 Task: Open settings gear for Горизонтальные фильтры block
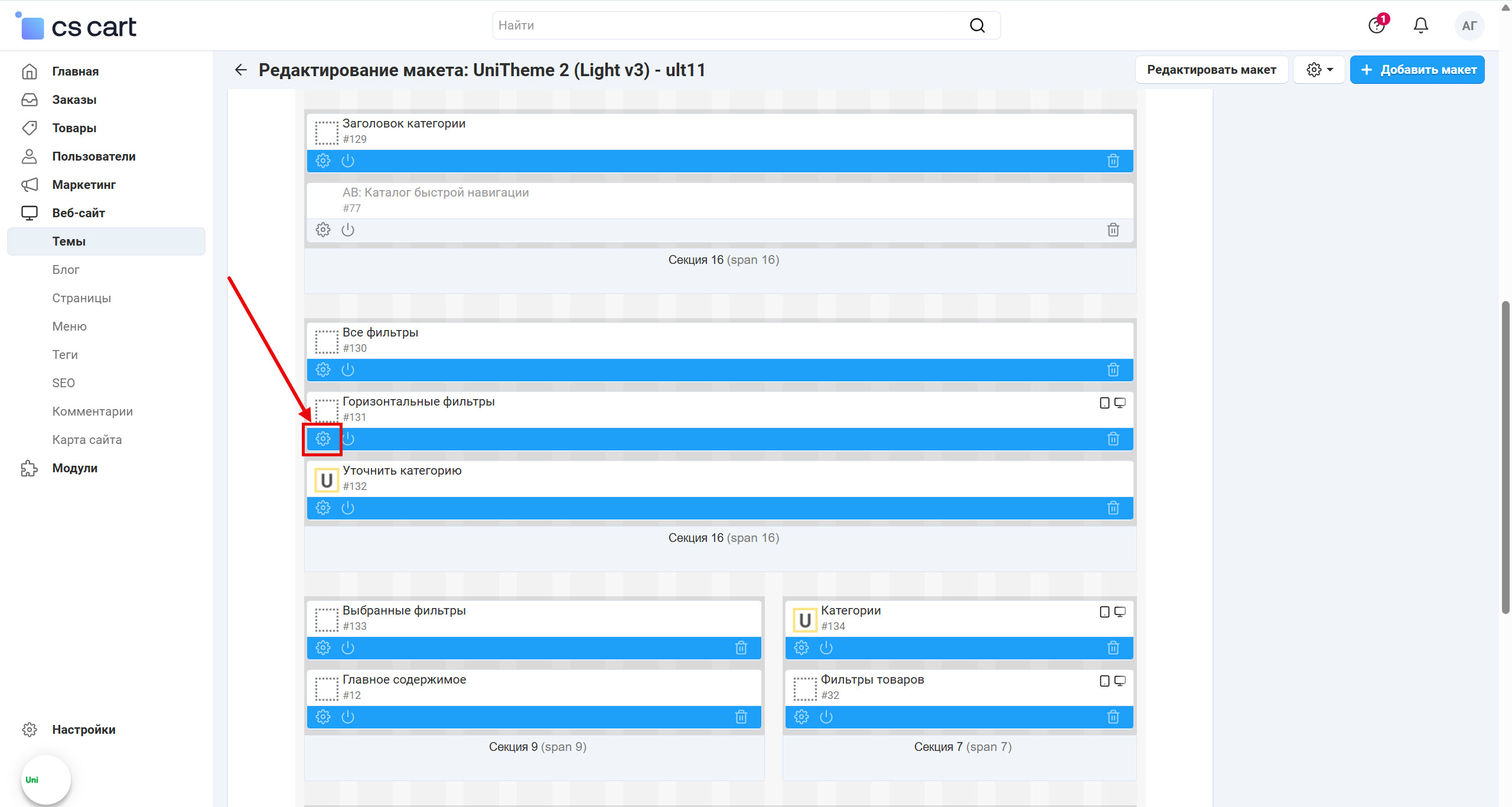[x=322, y=439]
